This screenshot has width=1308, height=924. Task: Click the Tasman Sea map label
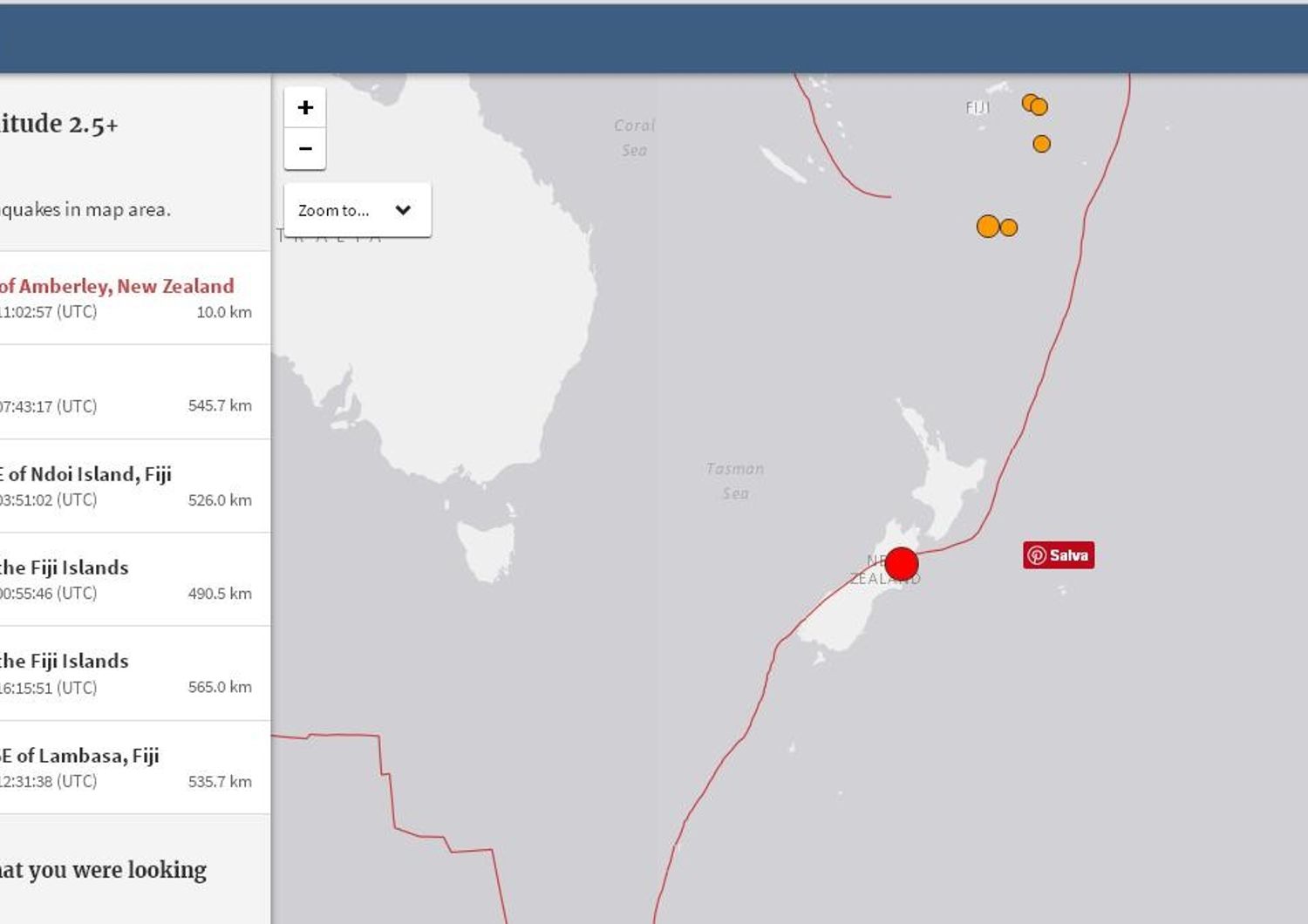tap(735, 481)
